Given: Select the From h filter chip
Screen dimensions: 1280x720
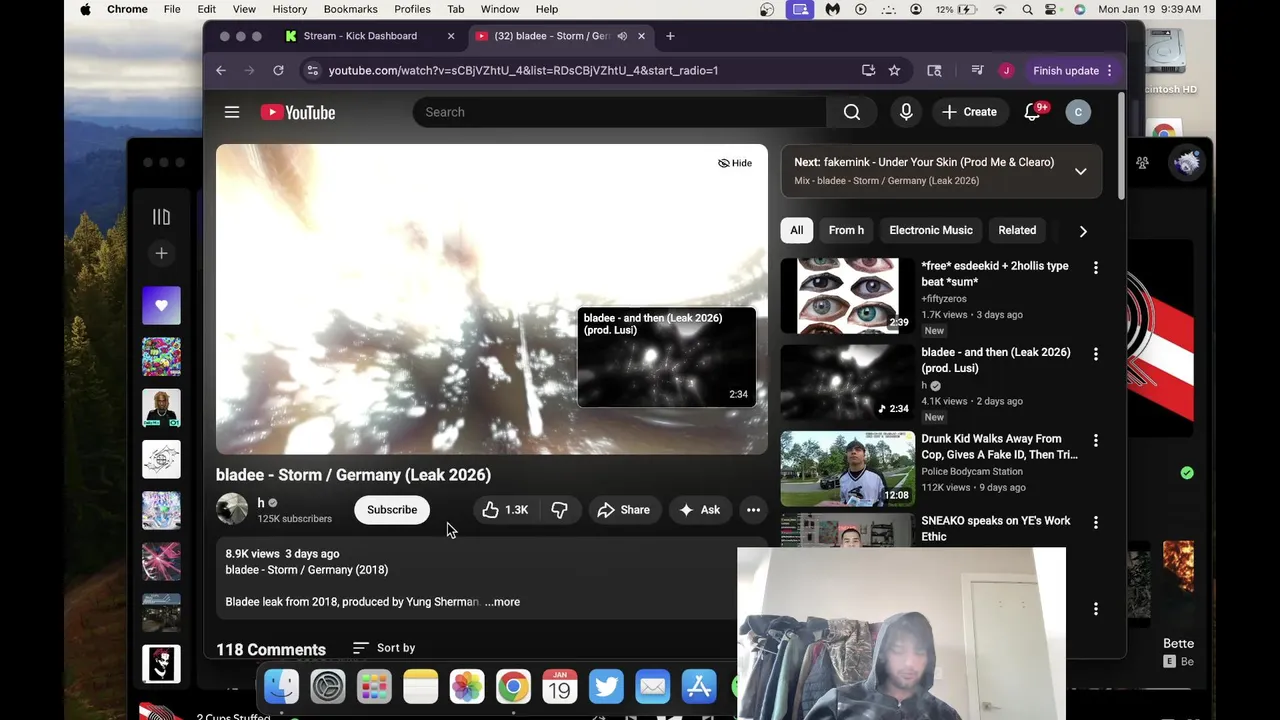Looking at the screenshot, I should (846, 230).
